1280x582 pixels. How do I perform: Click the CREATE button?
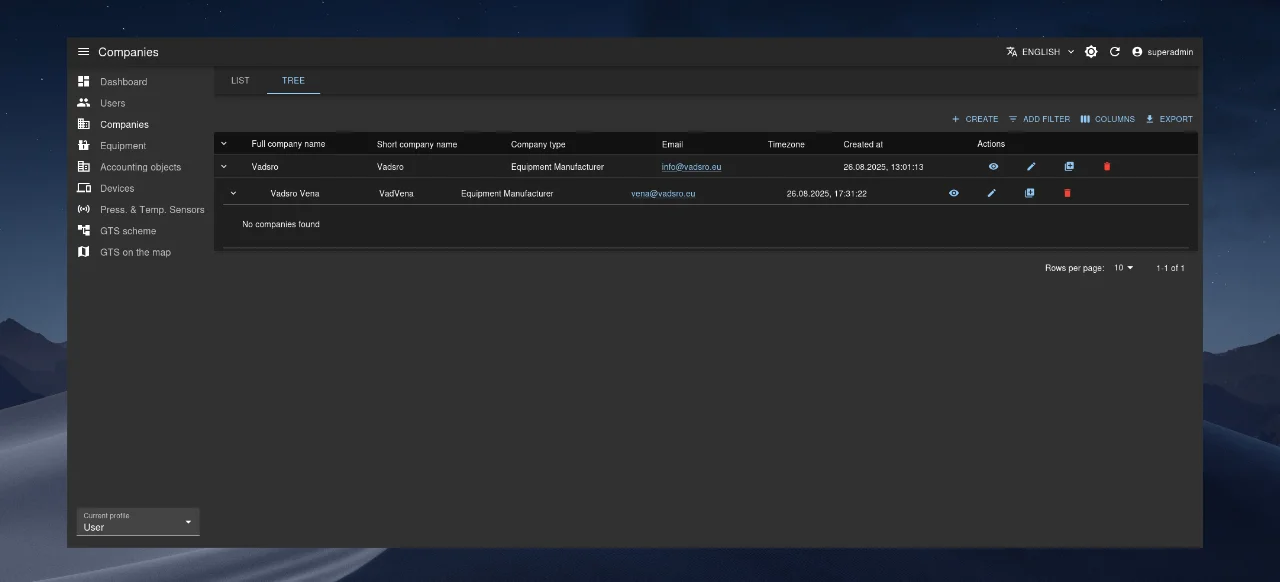click(974, 119)
